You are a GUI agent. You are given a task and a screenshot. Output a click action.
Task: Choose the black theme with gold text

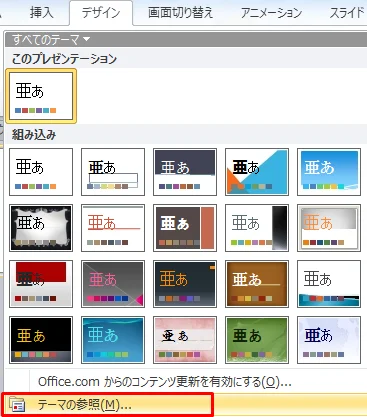(41, 340)
